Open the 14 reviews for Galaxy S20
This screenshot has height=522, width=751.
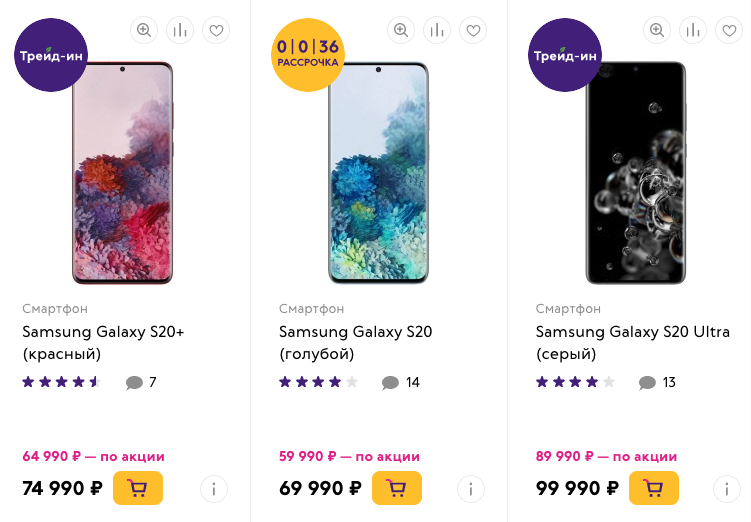[x=401, y=382]
